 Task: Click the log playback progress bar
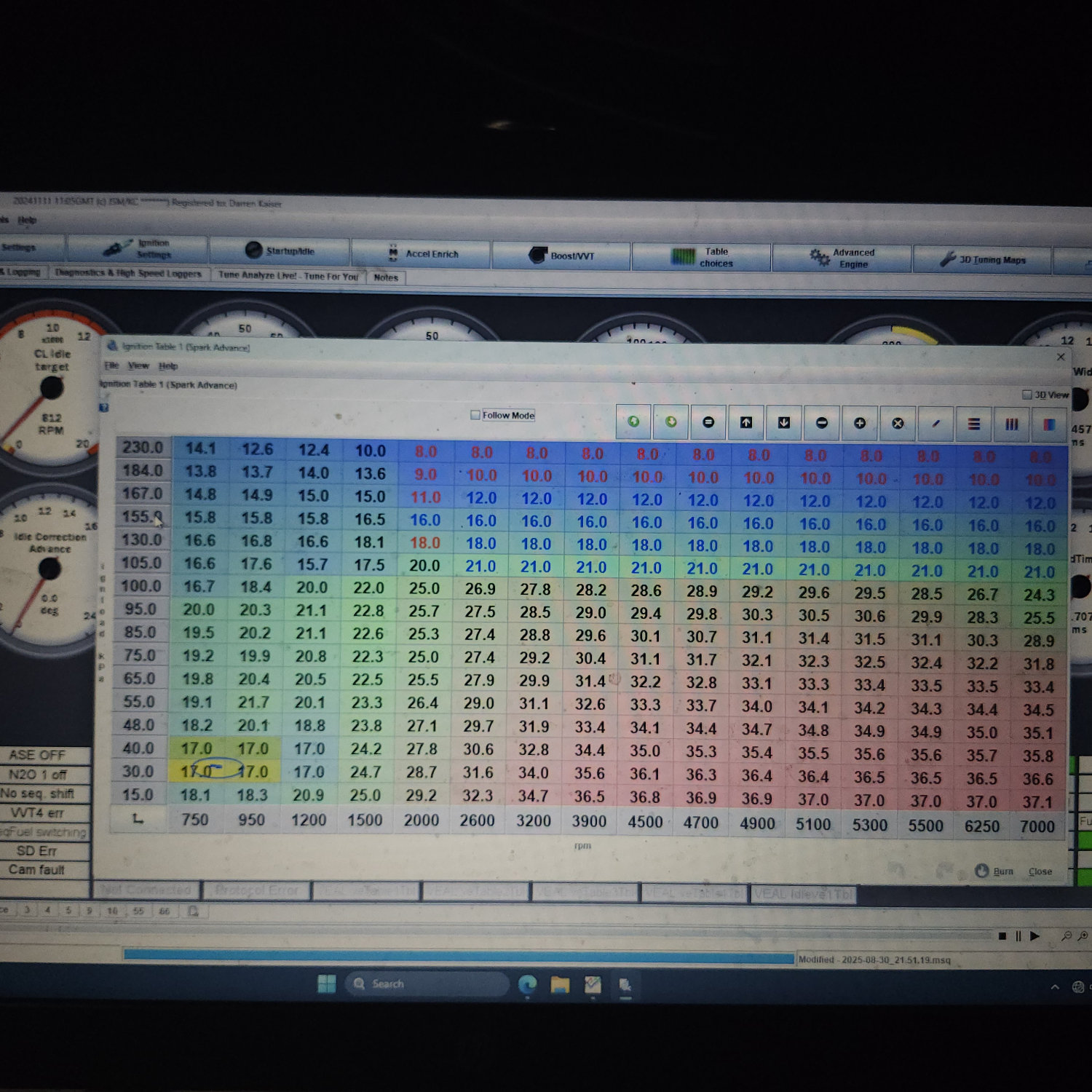pos(459,956)
